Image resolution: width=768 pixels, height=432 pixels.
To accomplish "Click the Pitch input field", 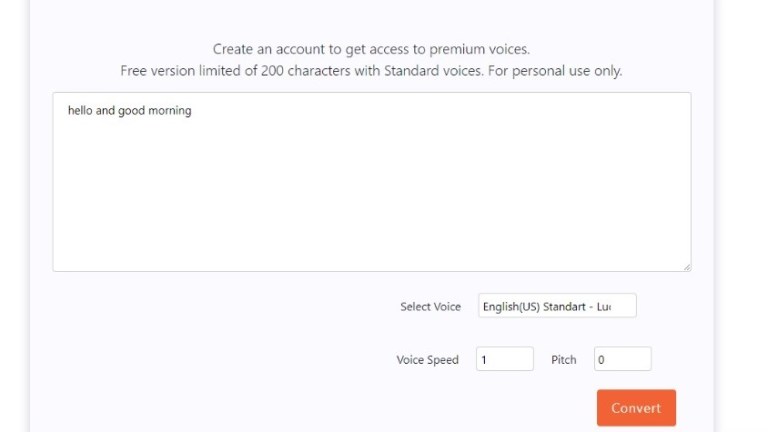I will (x=622, y=359).
